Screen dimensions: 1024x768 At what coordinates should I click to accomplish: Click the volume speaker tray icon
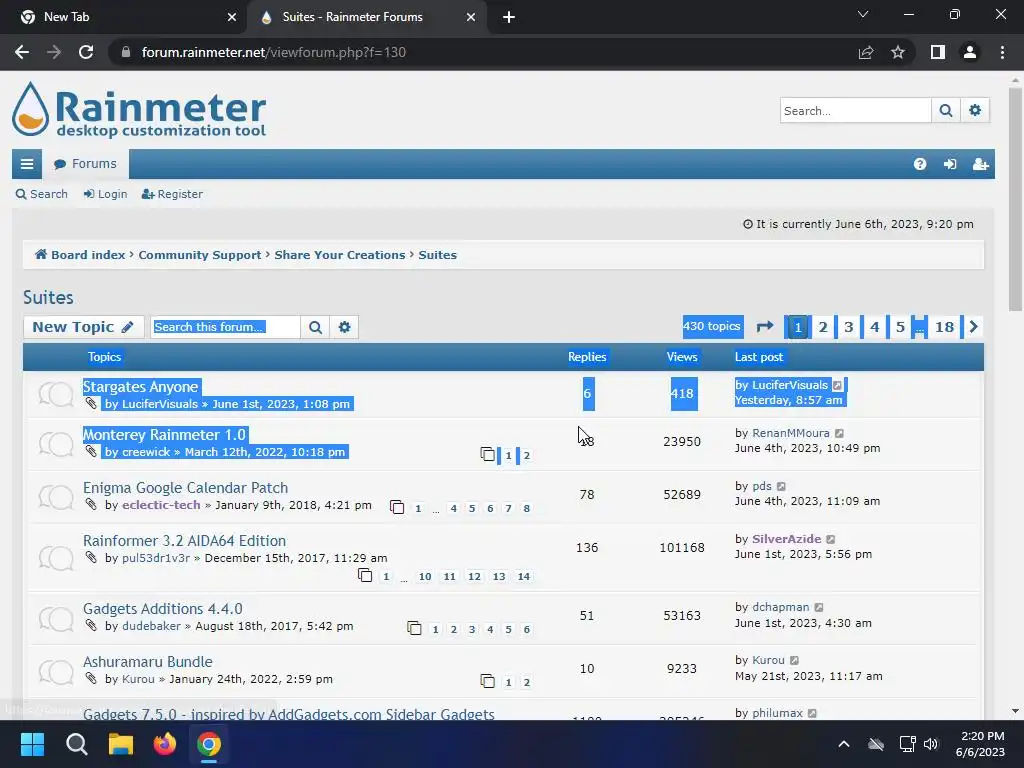point(931,744)
